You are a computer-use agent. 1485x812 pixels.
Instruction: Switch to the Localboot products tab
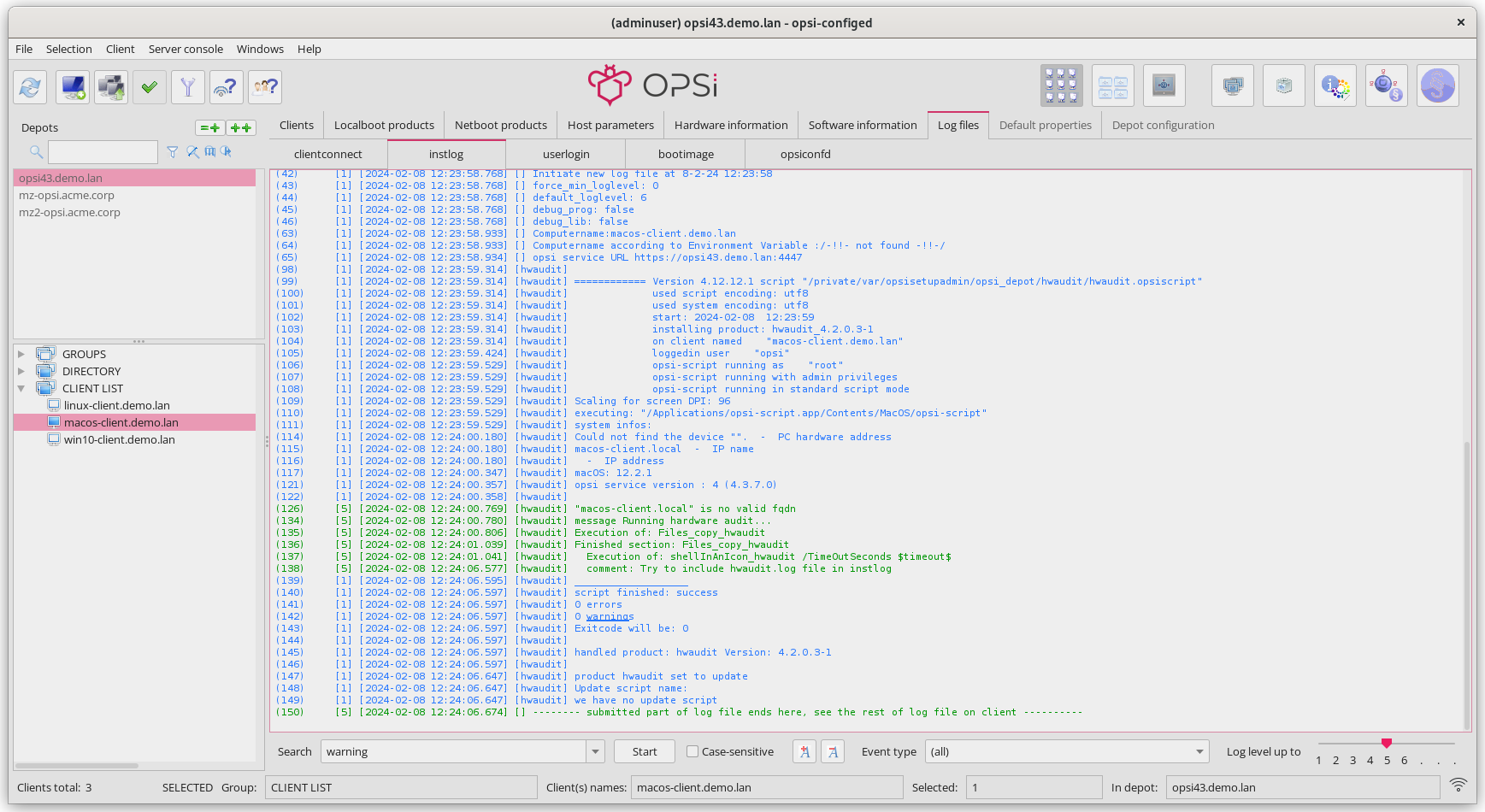coord(384,125)
